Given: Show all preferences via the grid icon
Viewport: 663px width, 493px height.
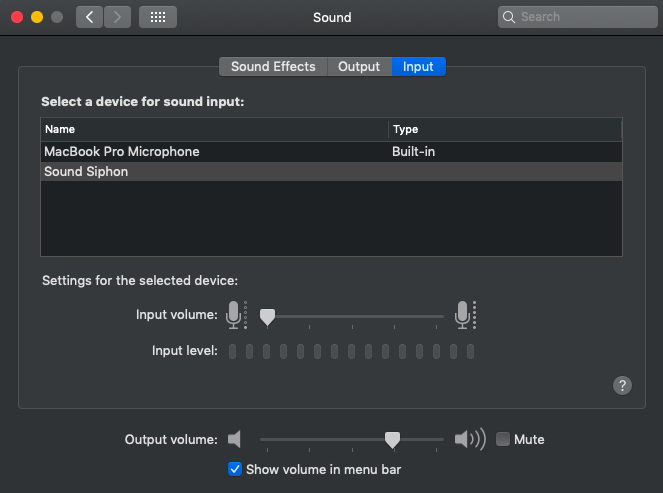Looking at the screenshot, I should tap(158, 17).
